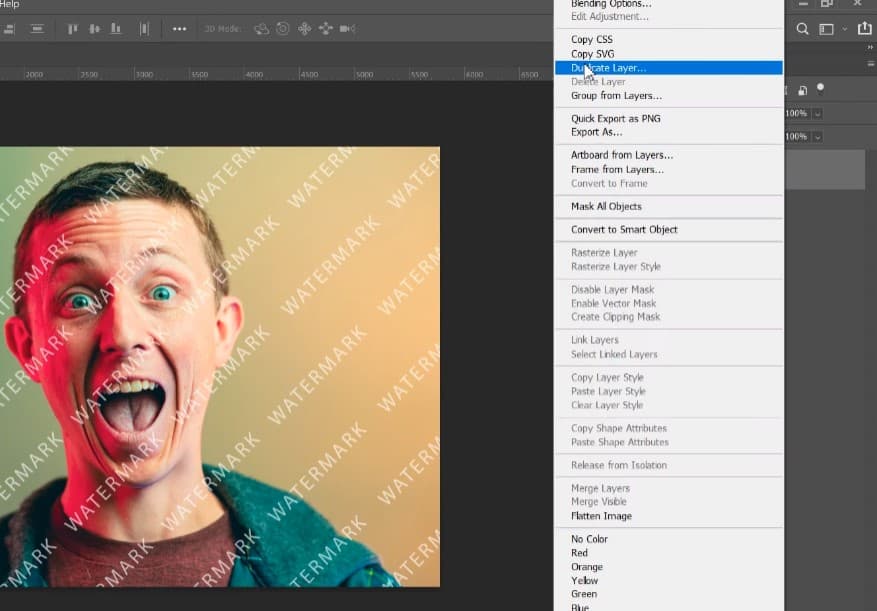Click Quick Export as PNG
This screenshot has height=611, width=877.
click(x=615, y=119)
